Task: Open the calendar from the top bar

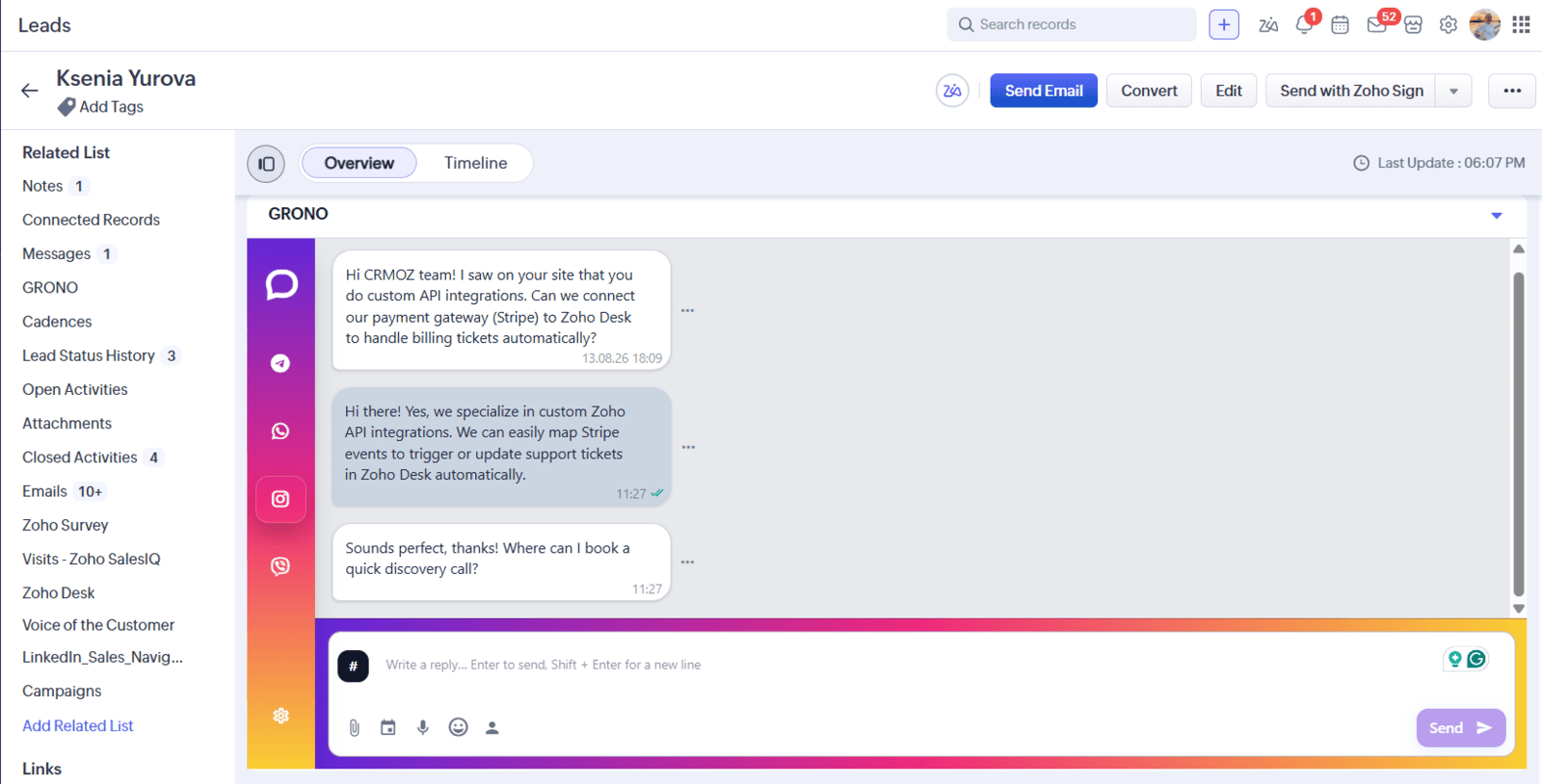Action: (x=1340, y=25)
